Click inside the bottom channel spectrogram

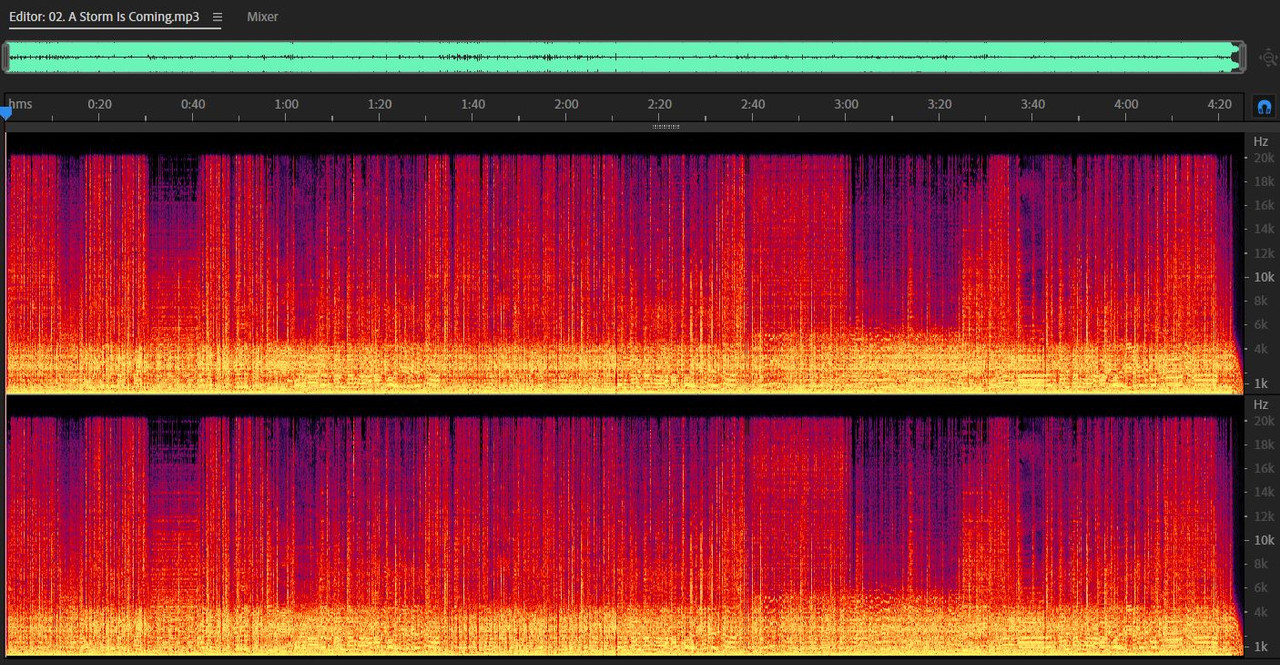pos(625,526)
